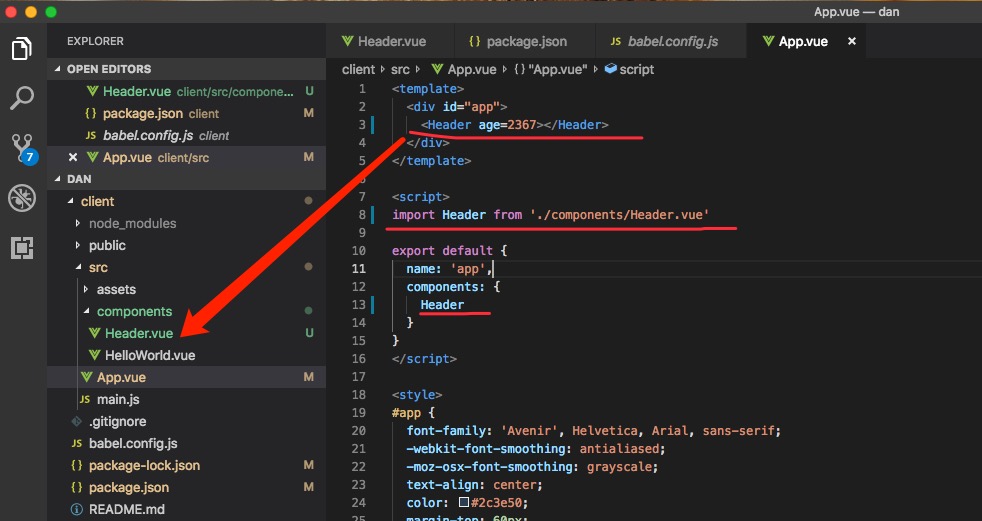The image size is (982, 521).
Task: Open the Debug activity bar icon
Action: (22, 199)
